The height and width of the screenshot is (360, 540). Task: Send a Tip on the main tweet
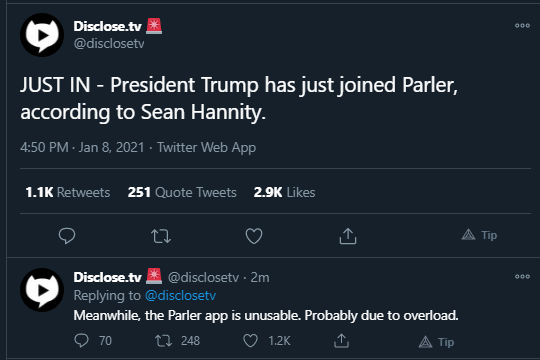[479, 235]
